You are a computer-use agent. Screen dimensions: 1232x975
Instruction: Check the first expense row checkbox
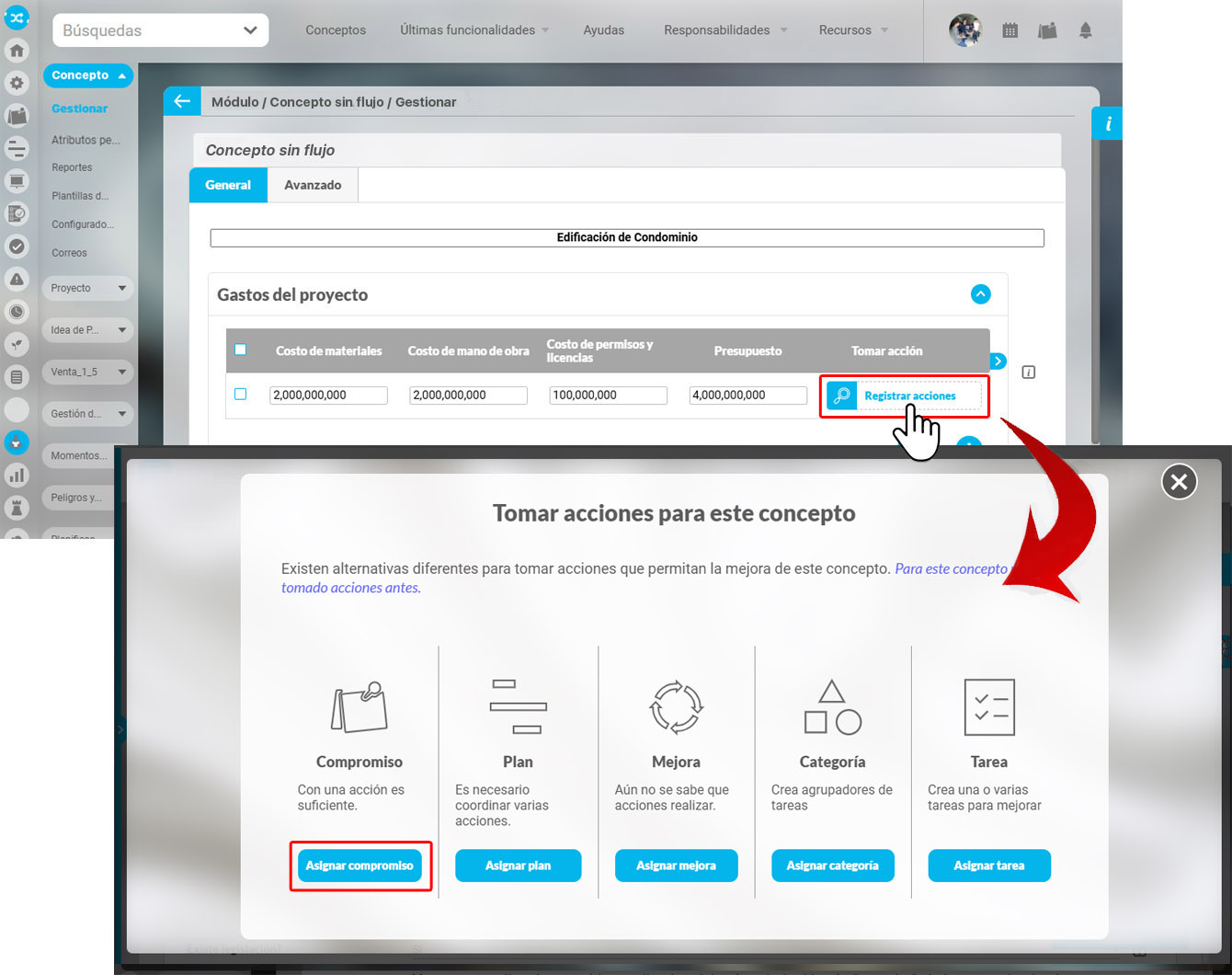pos(241,394)
